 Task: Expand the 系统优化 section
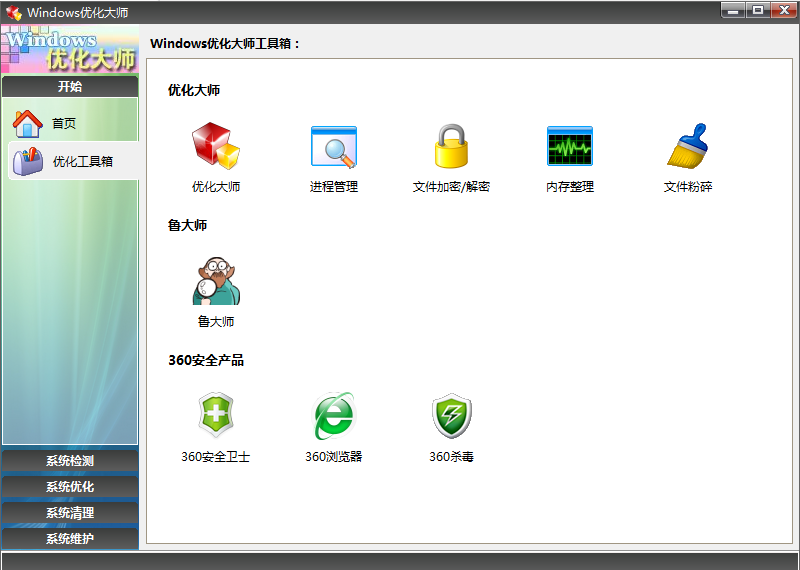click(x=70, y=487)
